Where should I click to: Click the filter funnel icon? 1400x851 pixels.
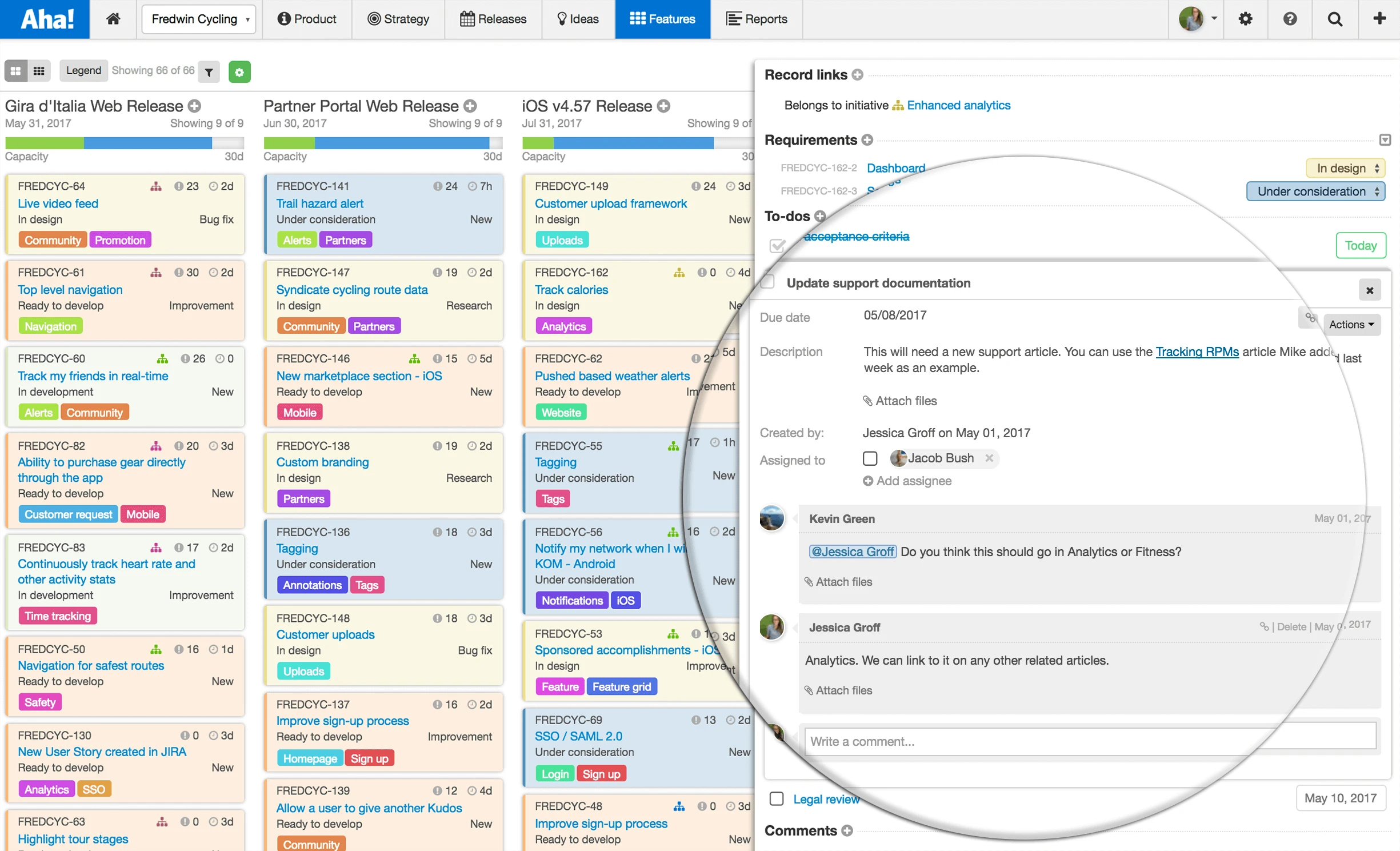209,72
